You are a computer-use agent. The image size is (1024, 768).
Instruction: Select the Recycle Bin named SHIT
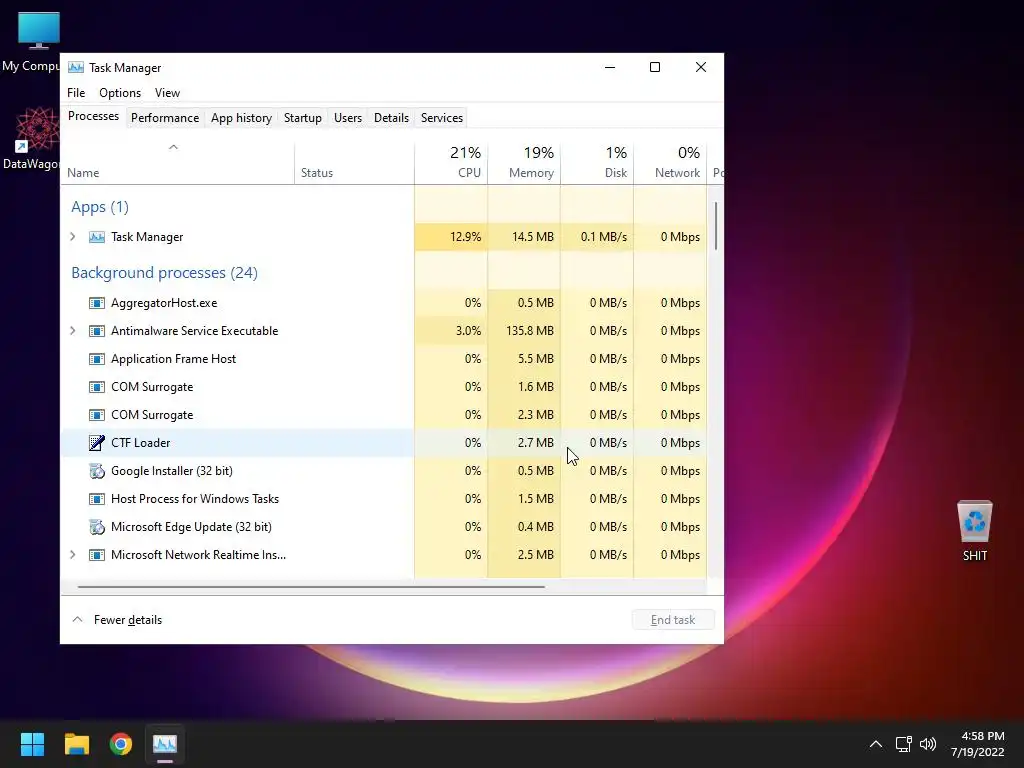pos(974,531)
